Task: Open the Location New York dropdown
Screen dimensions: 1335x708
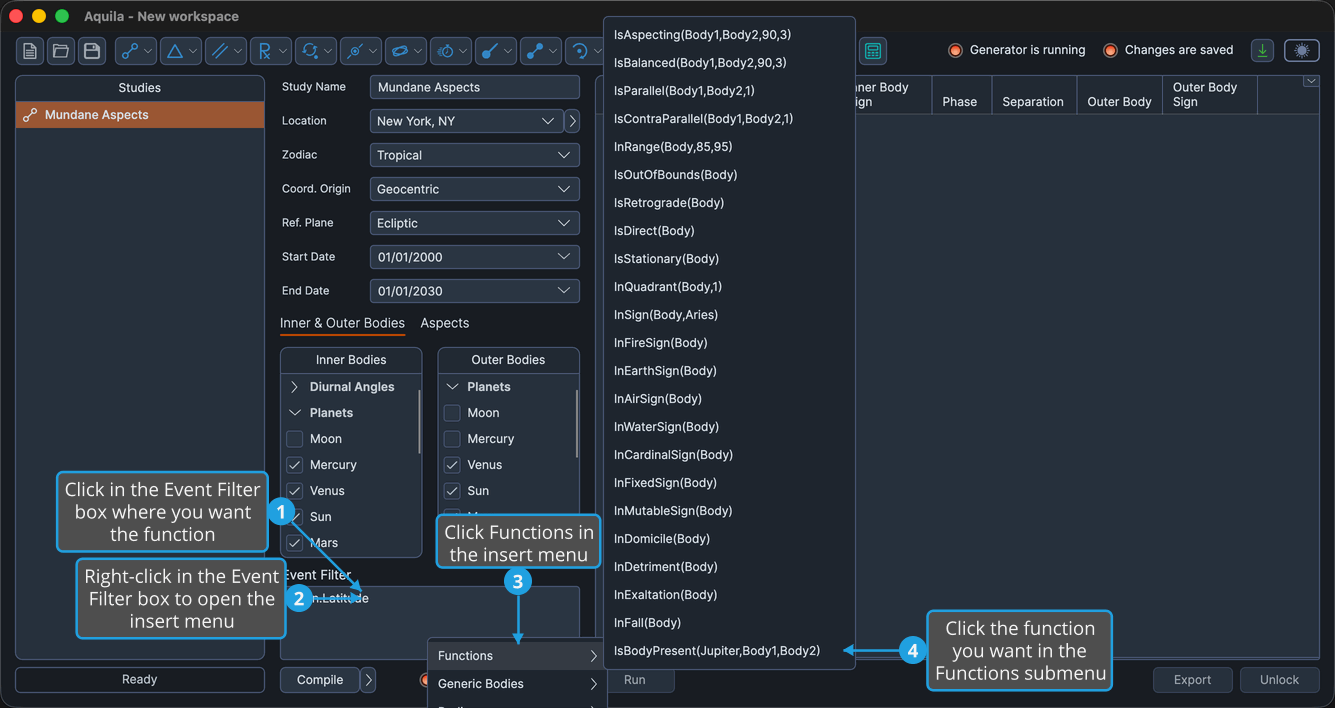Action: [466, 121]
